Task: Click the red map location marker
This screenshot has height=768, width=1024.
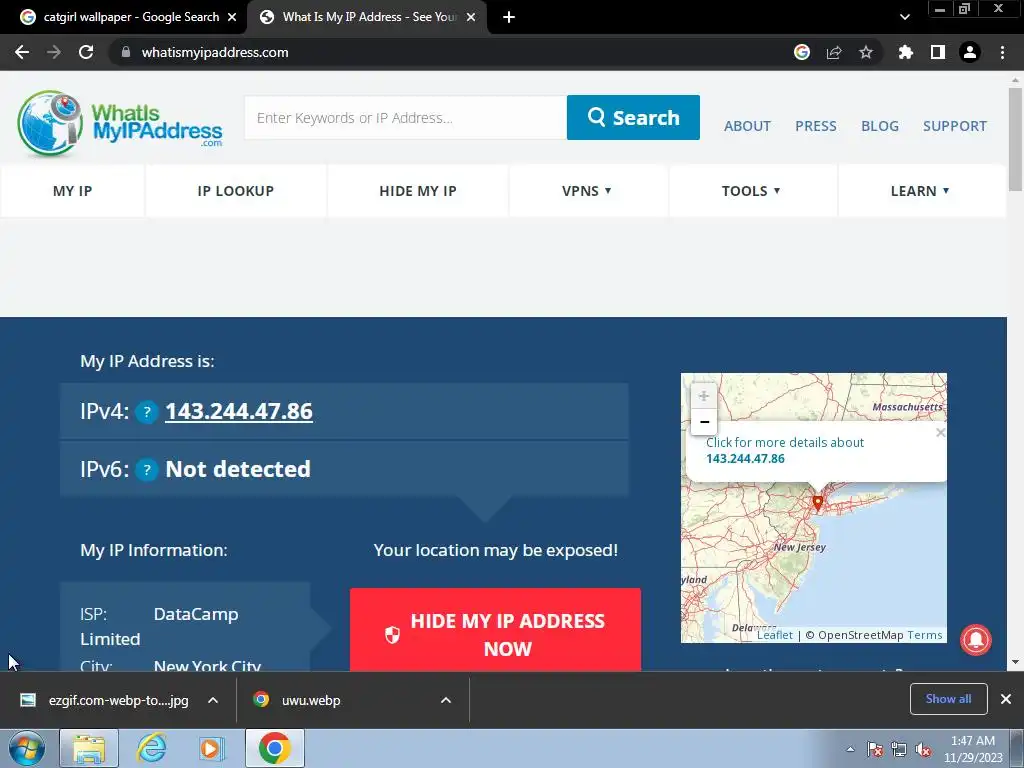Action: point(818,502)
